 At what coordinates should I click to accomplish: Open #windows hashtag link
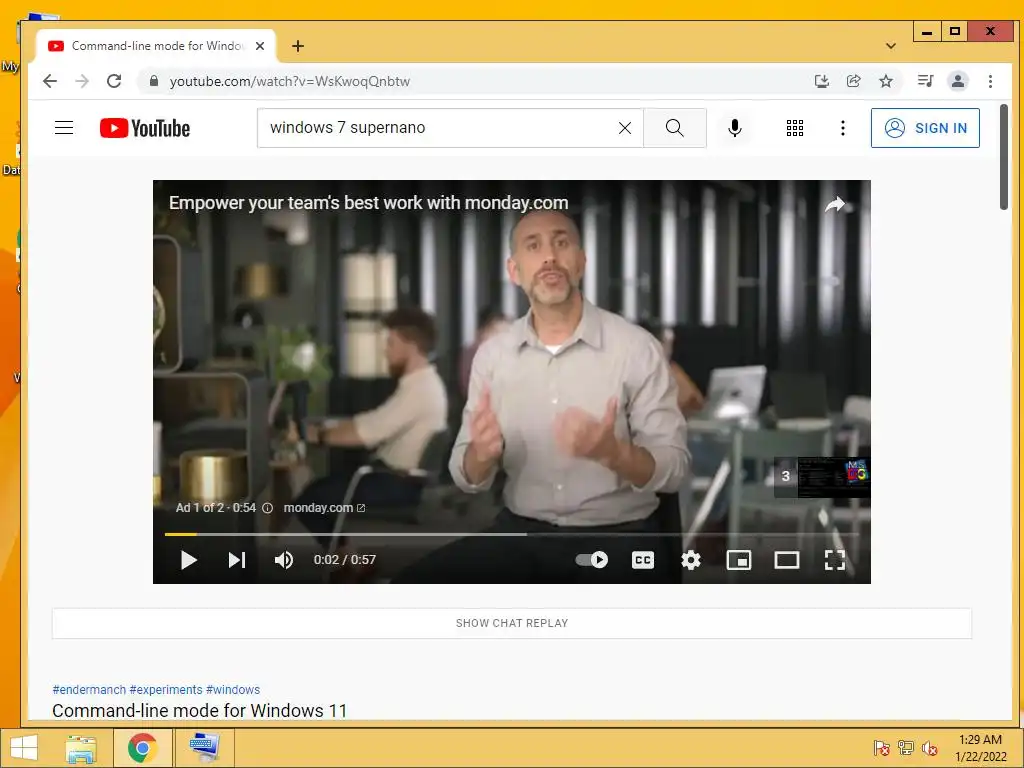click(232, 690)
